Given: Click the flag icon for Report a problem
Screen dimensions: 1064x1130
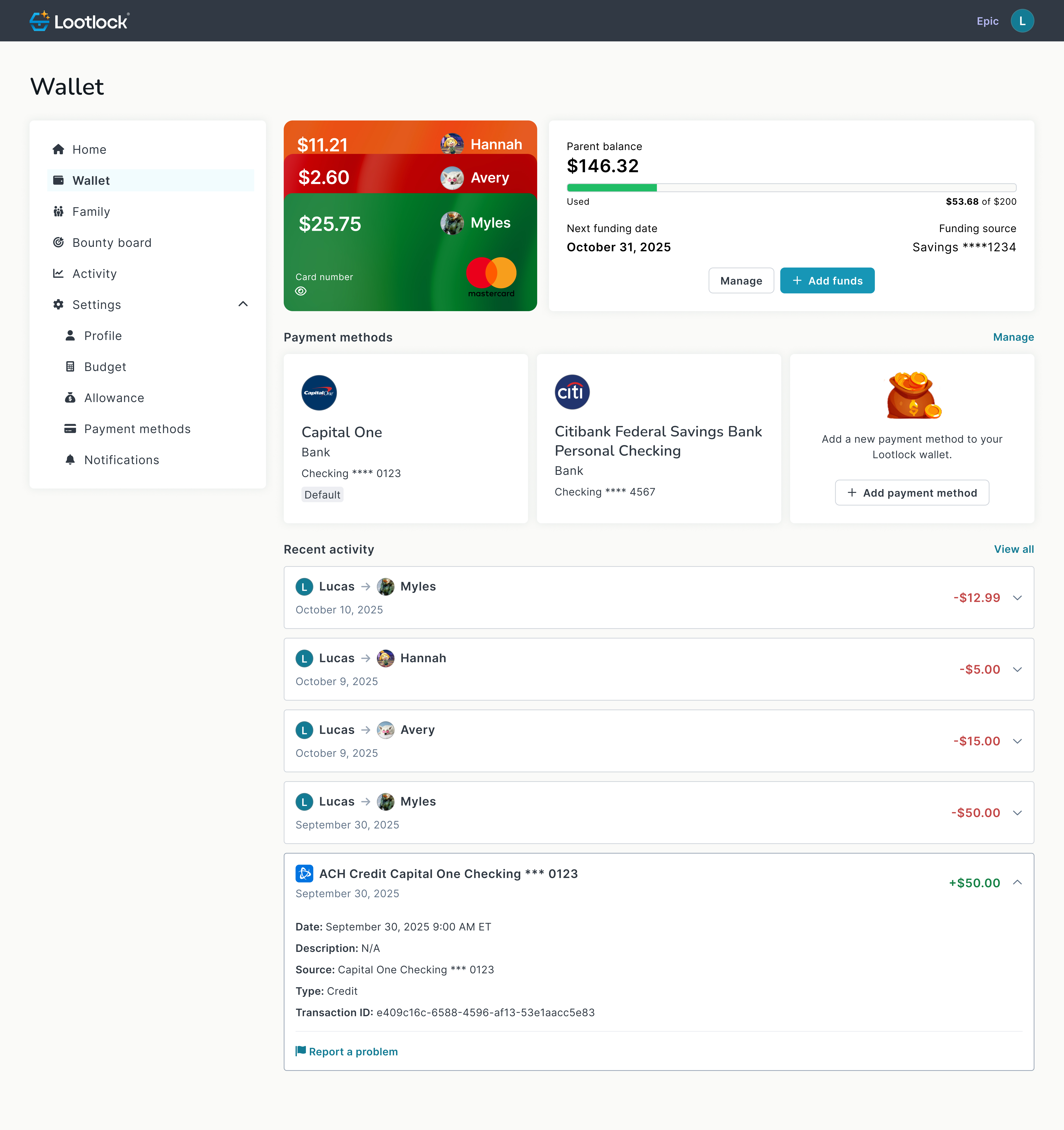Looking at the screenshot, I should click(301, 1051).
